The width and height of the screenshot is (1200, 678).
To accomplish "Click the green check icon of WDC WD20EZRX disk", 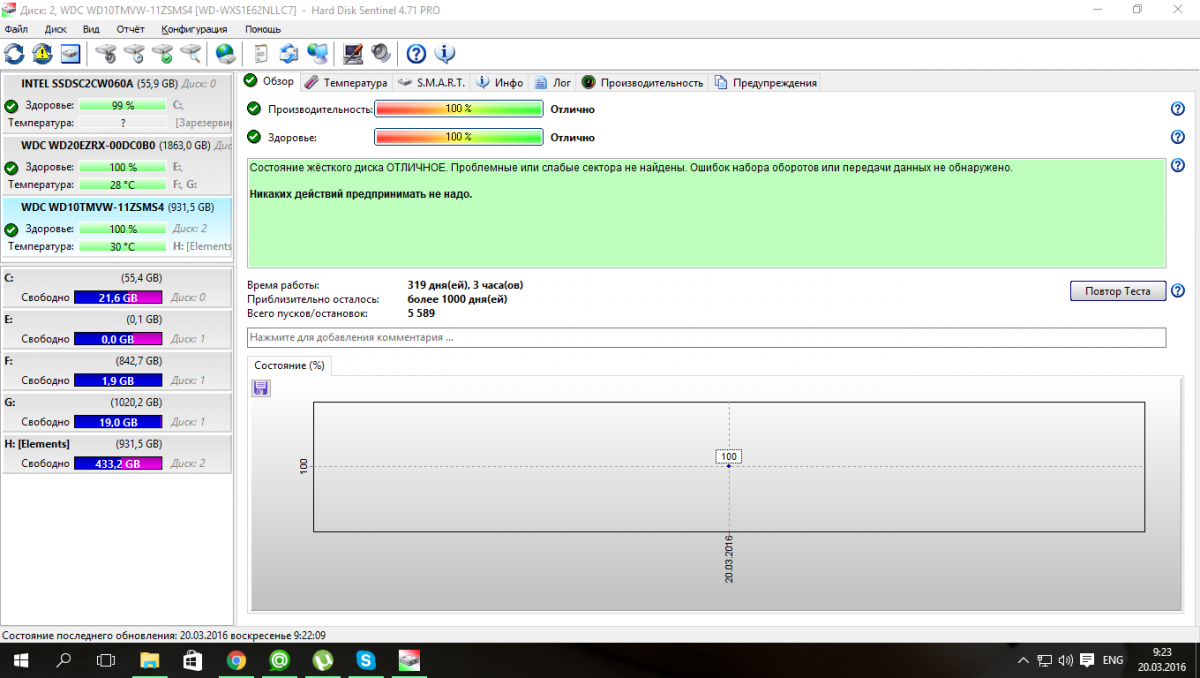I will (11, 167).
